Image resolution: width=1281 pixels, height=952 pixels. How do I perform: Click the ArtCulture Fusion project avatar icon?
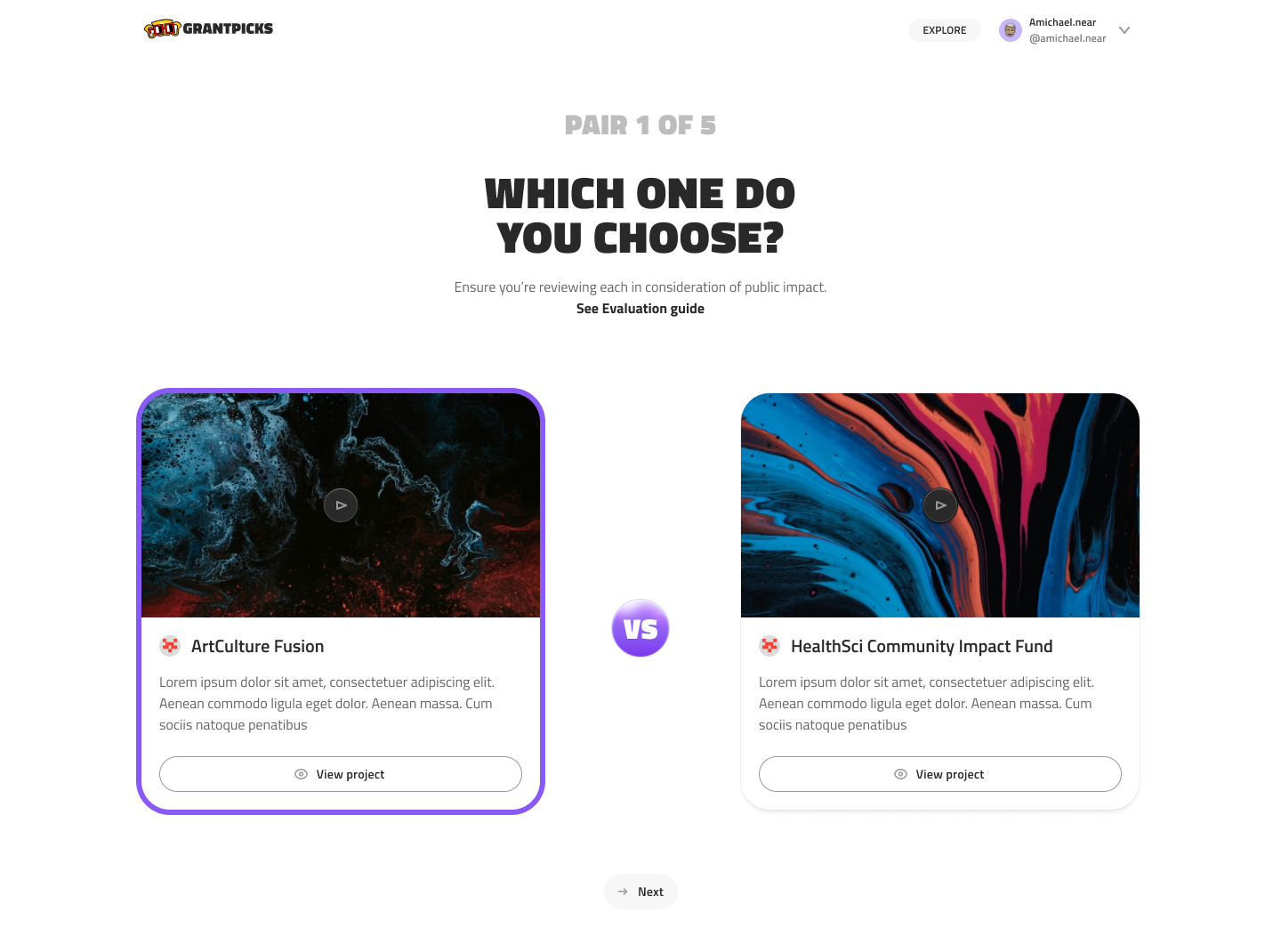[170, 646]
